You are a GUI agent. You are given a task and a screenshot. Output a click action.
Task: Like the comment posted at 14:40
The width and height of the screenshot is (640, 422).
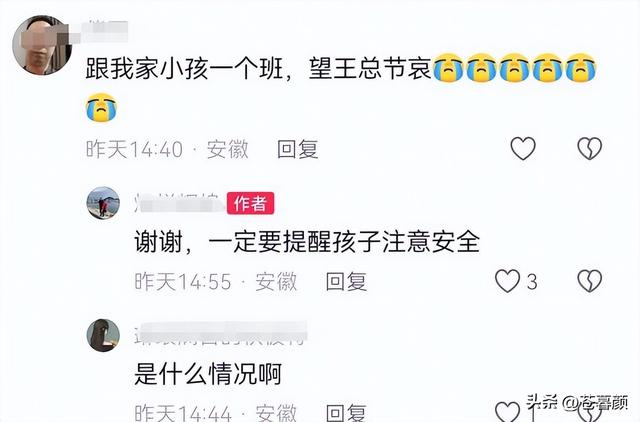523,148
